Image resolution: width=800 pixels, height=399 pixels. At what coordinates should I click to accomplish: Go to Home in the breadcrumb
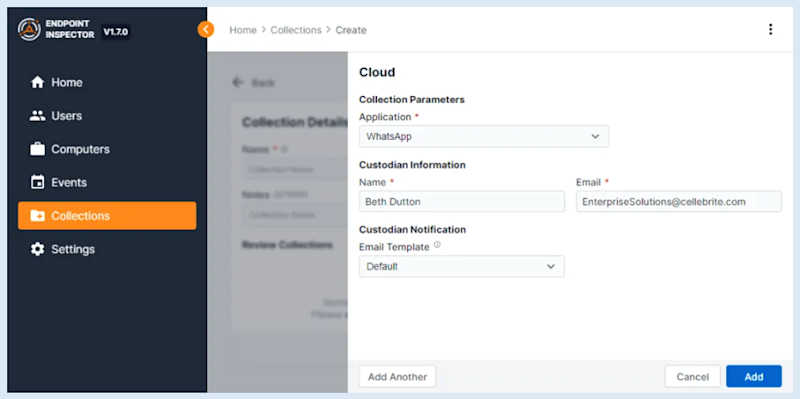click(243, 30)
